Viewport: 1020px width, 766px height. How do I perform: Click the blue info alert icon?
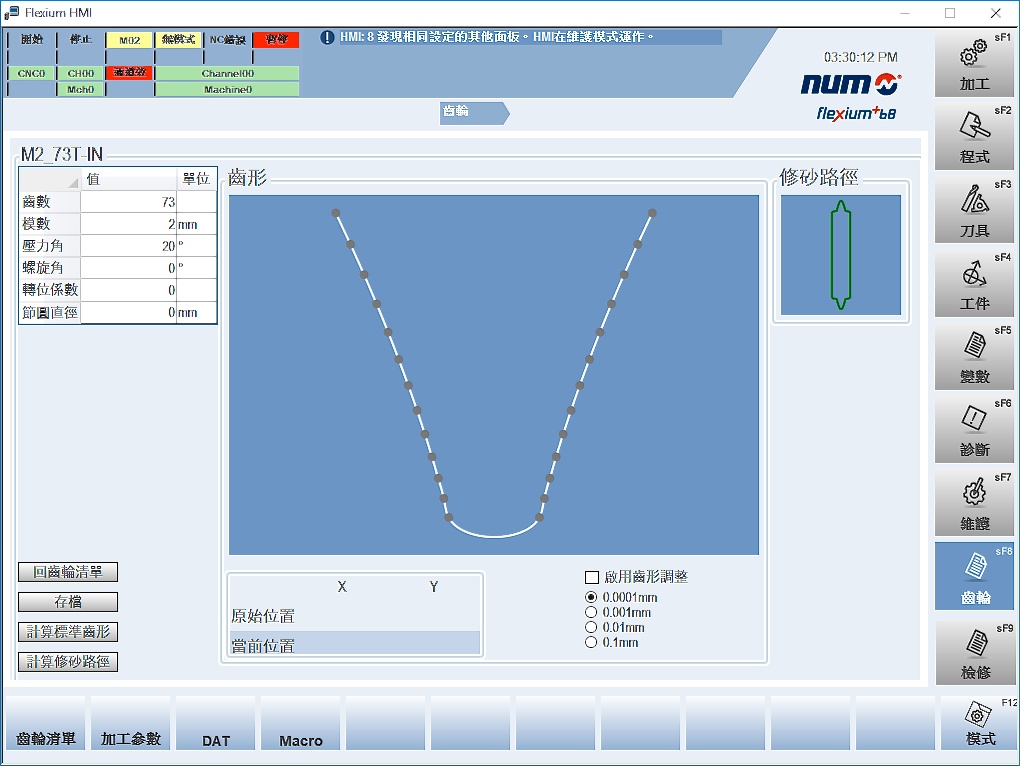[x=327, y=38]
